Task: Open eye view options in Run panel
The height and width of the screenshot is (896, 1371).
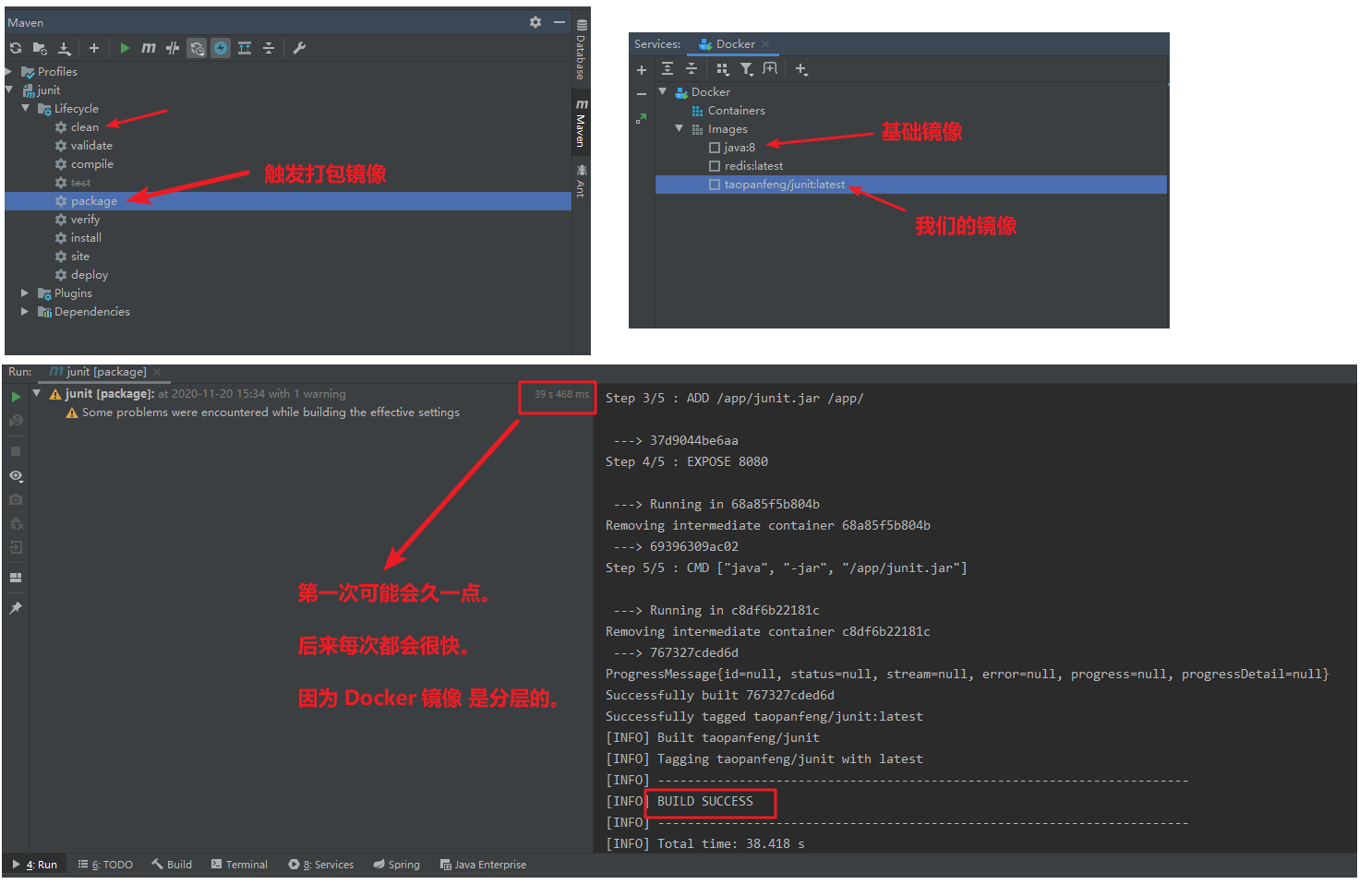Action: [16, 476]
